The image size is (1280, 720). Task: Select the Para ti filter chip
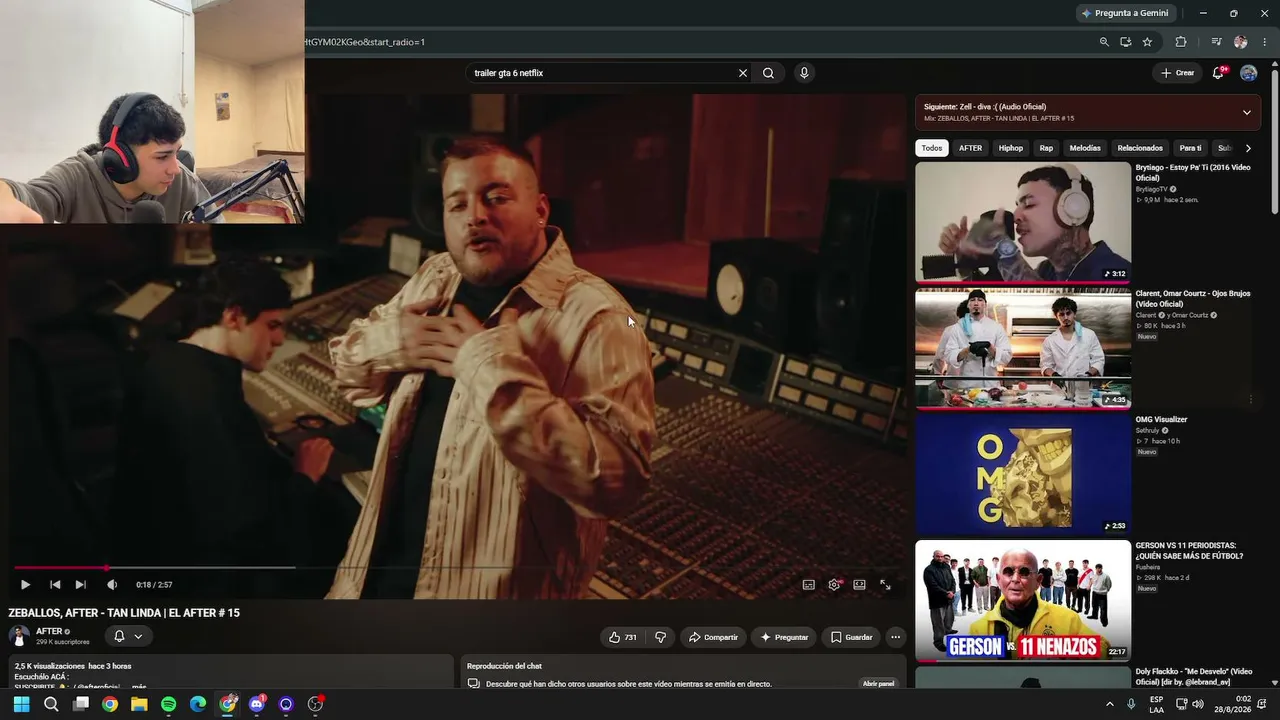pyautogui.click(x=1190, y=148)
